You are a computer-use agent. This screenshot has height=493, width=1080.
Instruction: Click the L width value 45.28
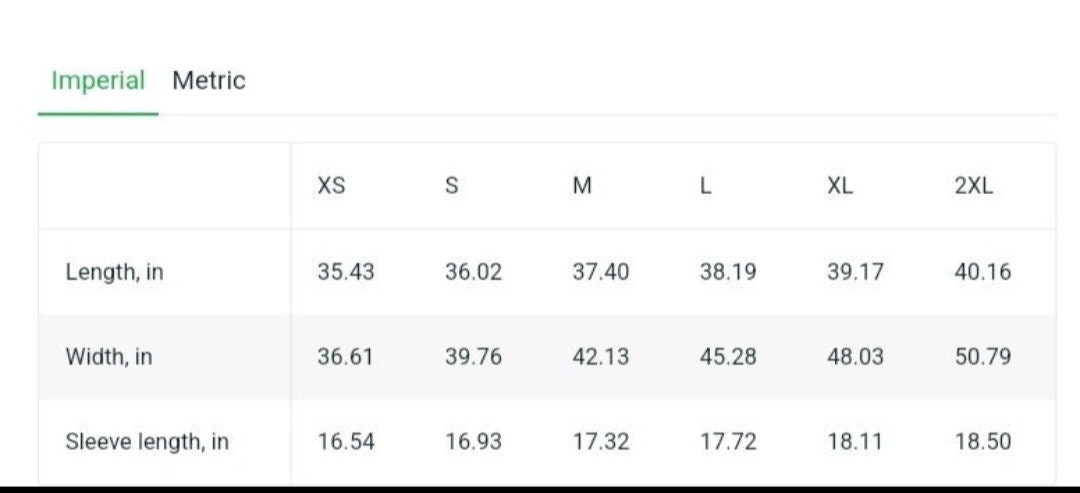[728, 357]
